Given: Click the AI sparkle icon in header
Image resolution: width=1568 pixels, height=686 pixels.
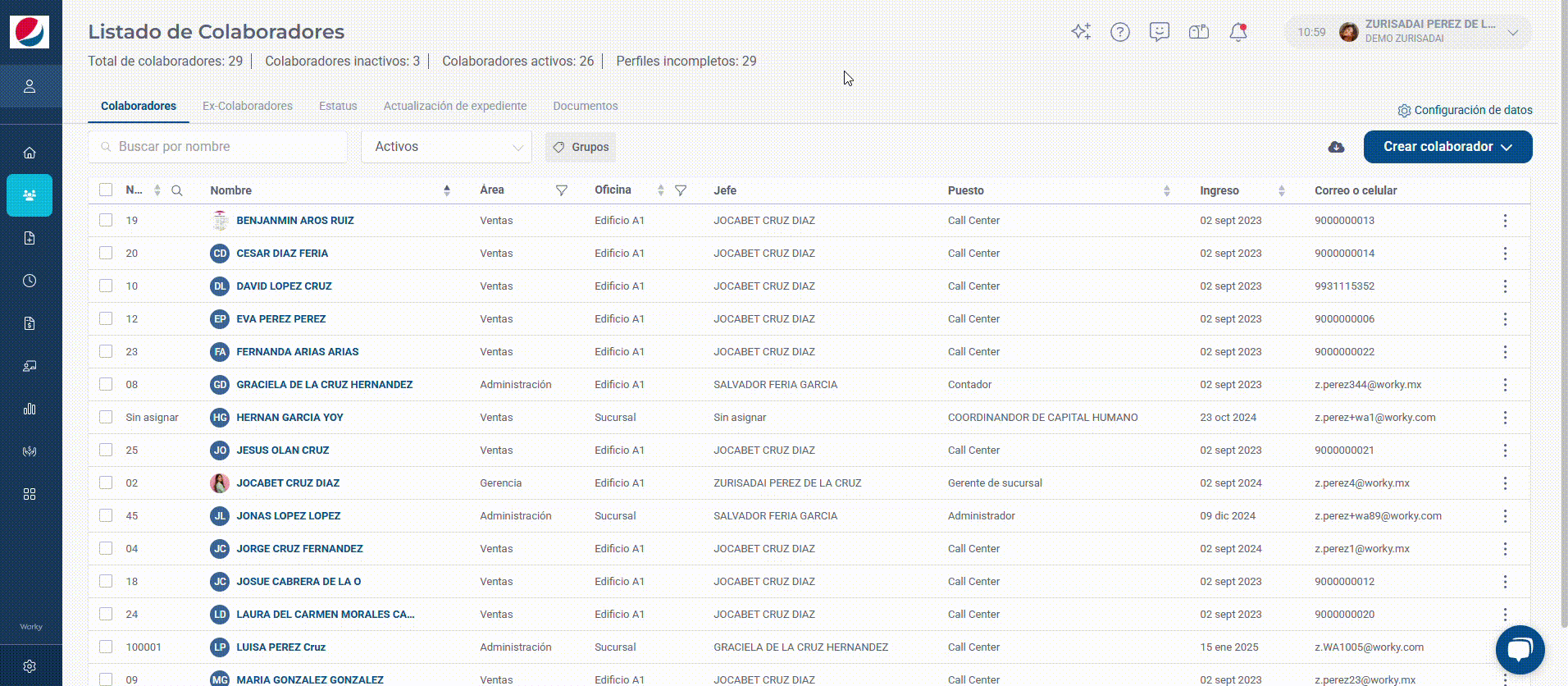Looking at the screenshot, I should (x=1081, y=32).
